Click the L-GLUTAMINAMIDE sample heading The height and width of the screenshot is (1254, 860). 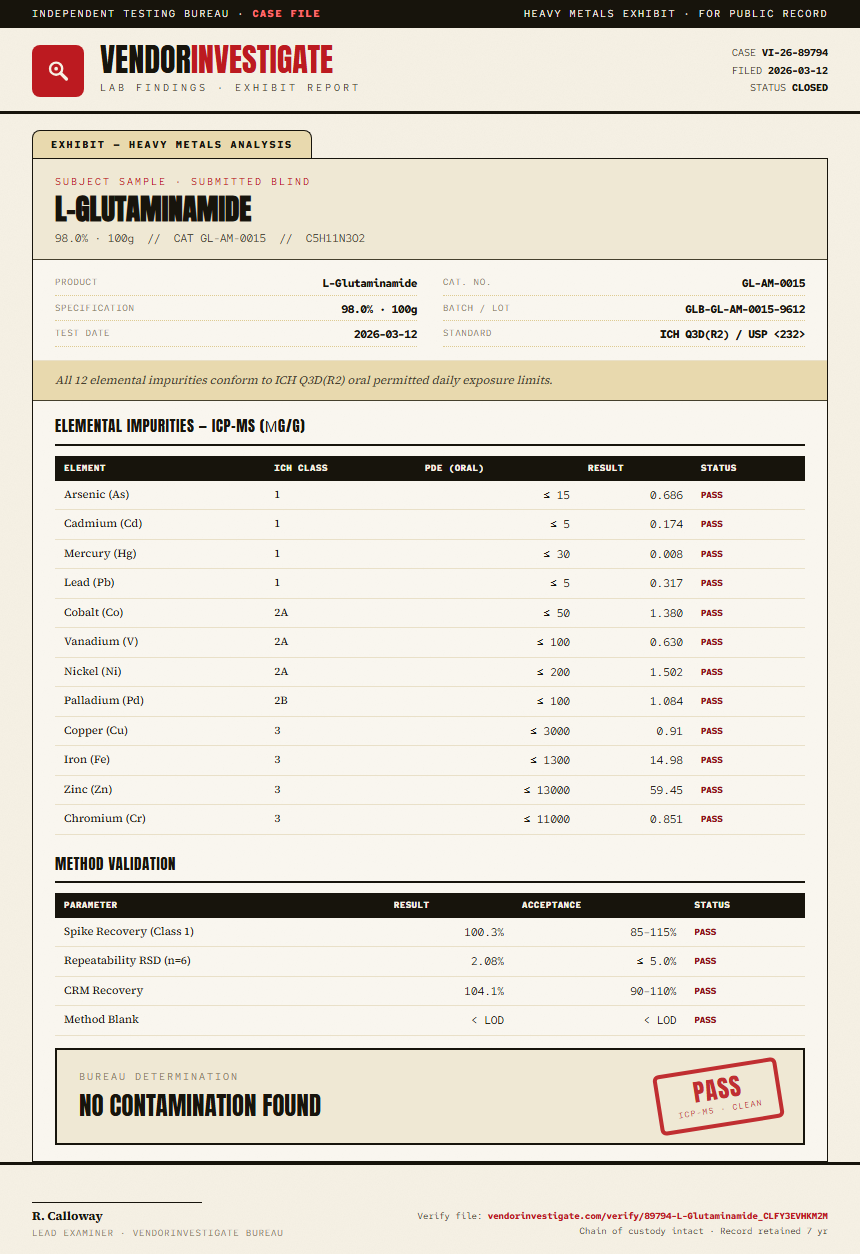[153, 209]
